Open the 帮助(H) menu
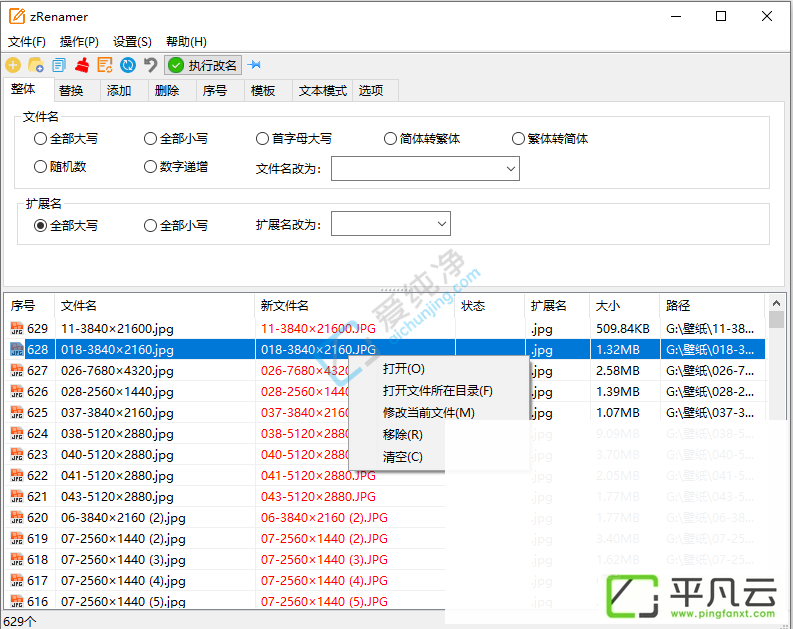 pyautogui.click(x=186, y=41)
